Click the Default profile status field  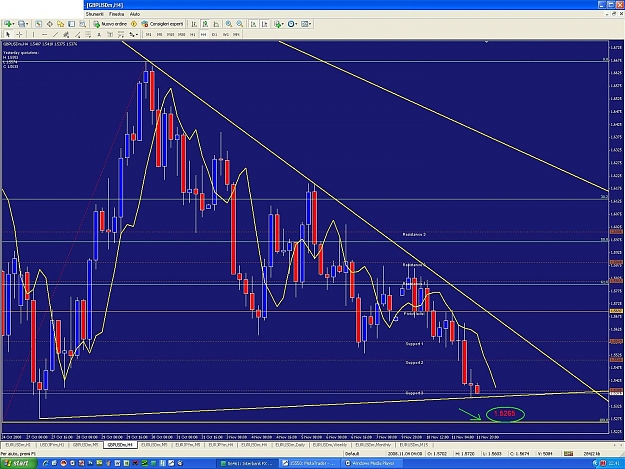tap(352, 453)
